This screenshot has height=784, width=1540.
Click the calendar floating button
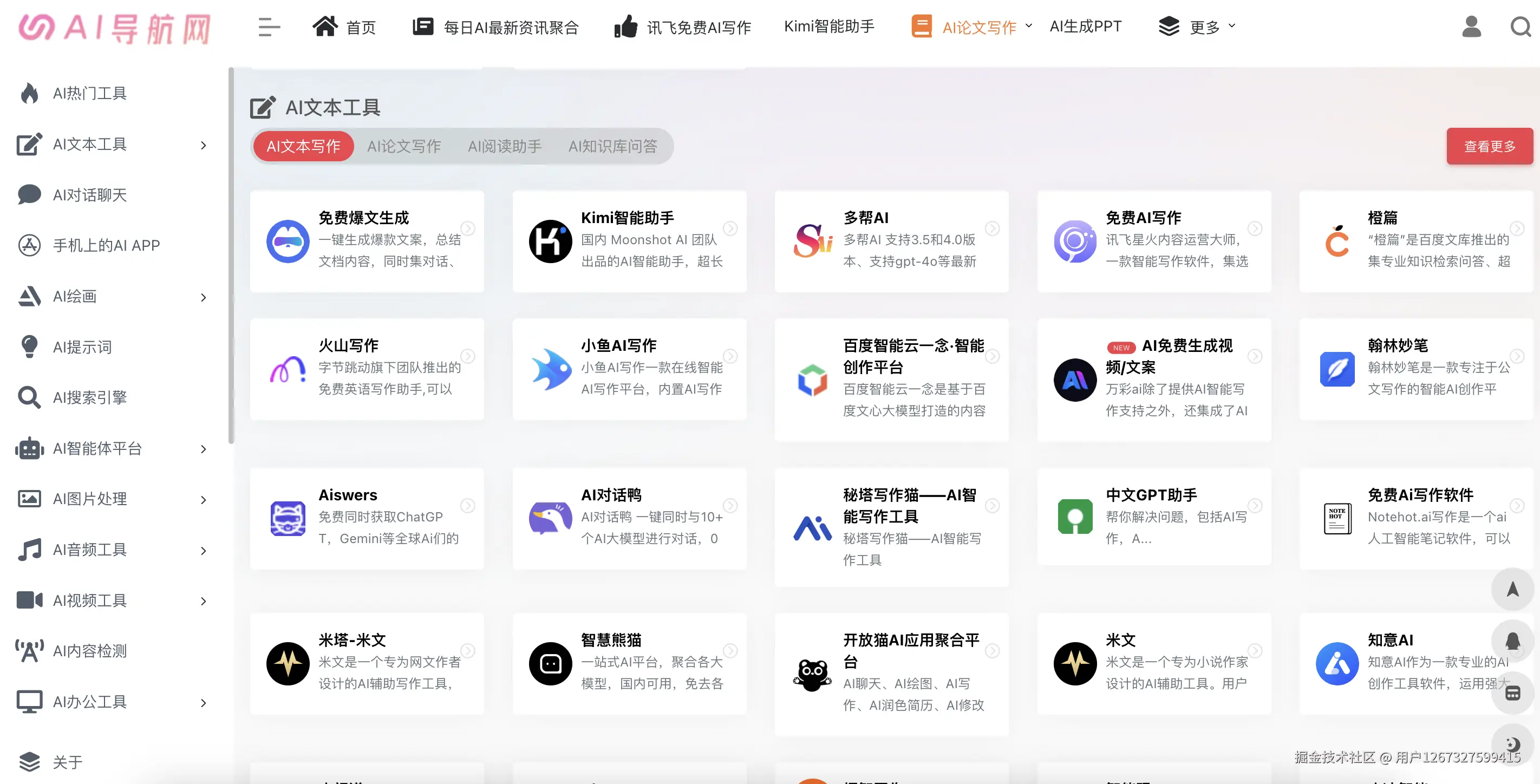point(1512,693)
